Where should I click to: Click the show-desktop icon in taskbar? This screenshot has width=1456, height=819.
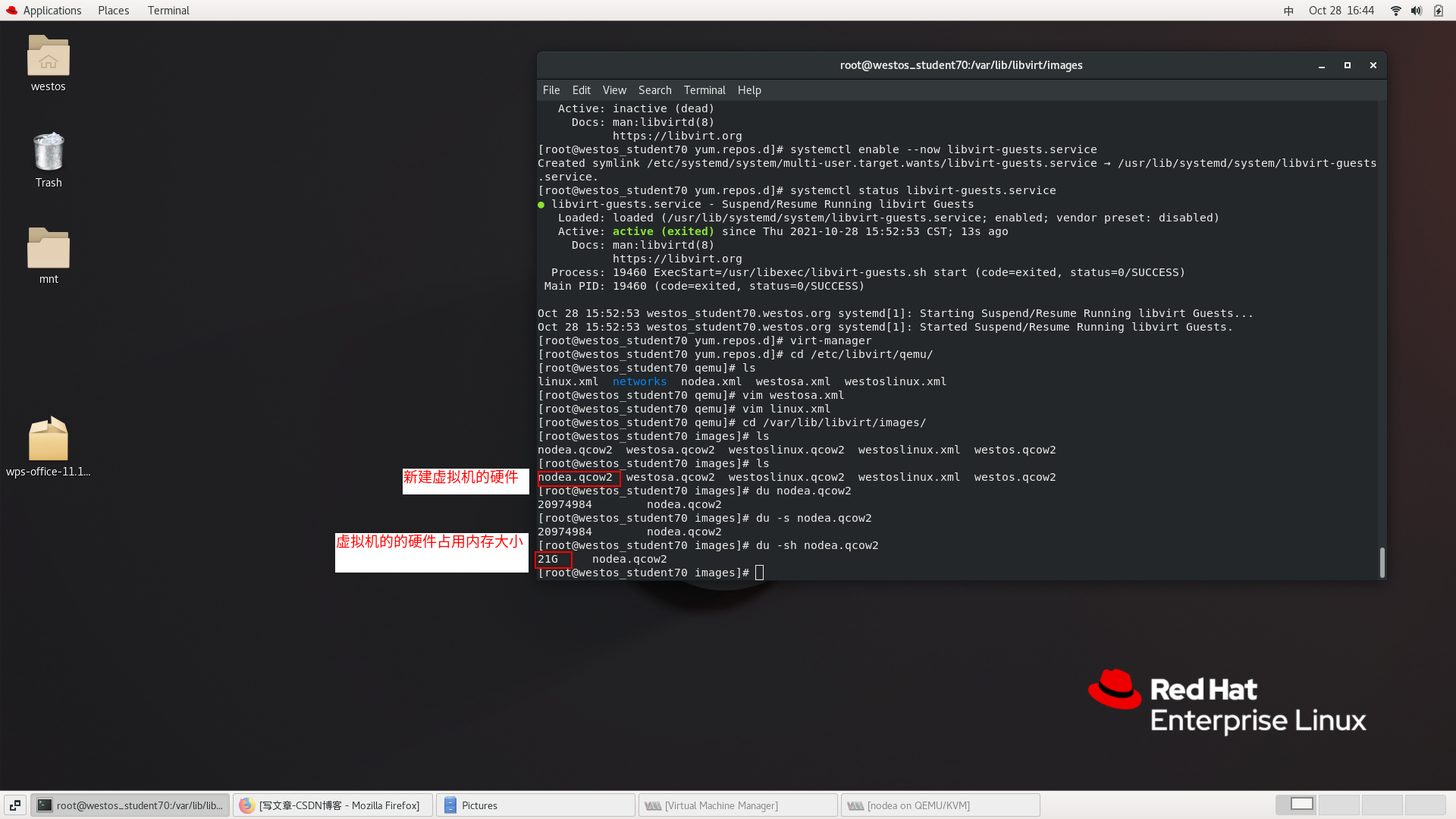coord(15,805)
